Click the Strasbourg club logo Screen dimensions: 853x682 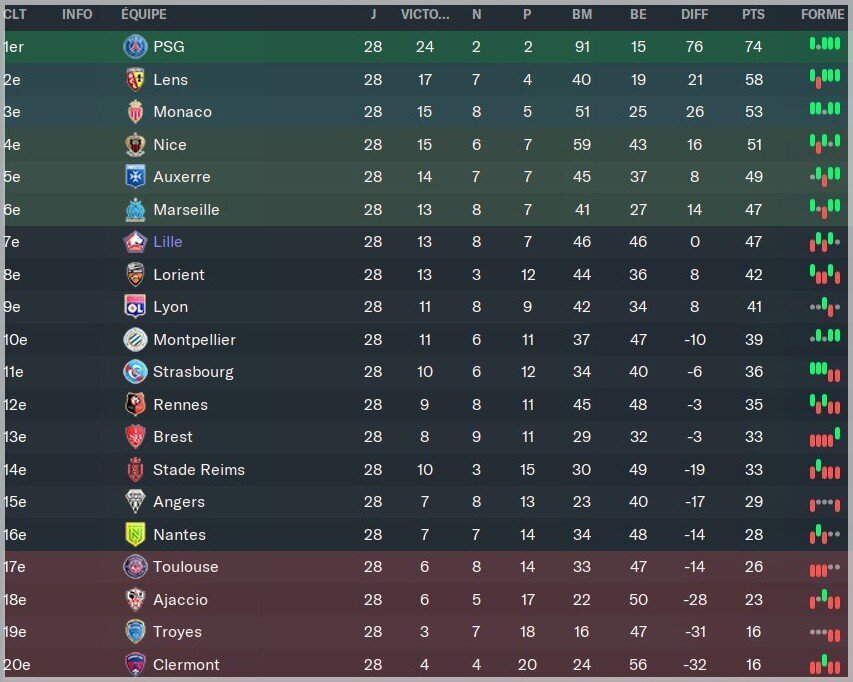(x=135, y=372)
